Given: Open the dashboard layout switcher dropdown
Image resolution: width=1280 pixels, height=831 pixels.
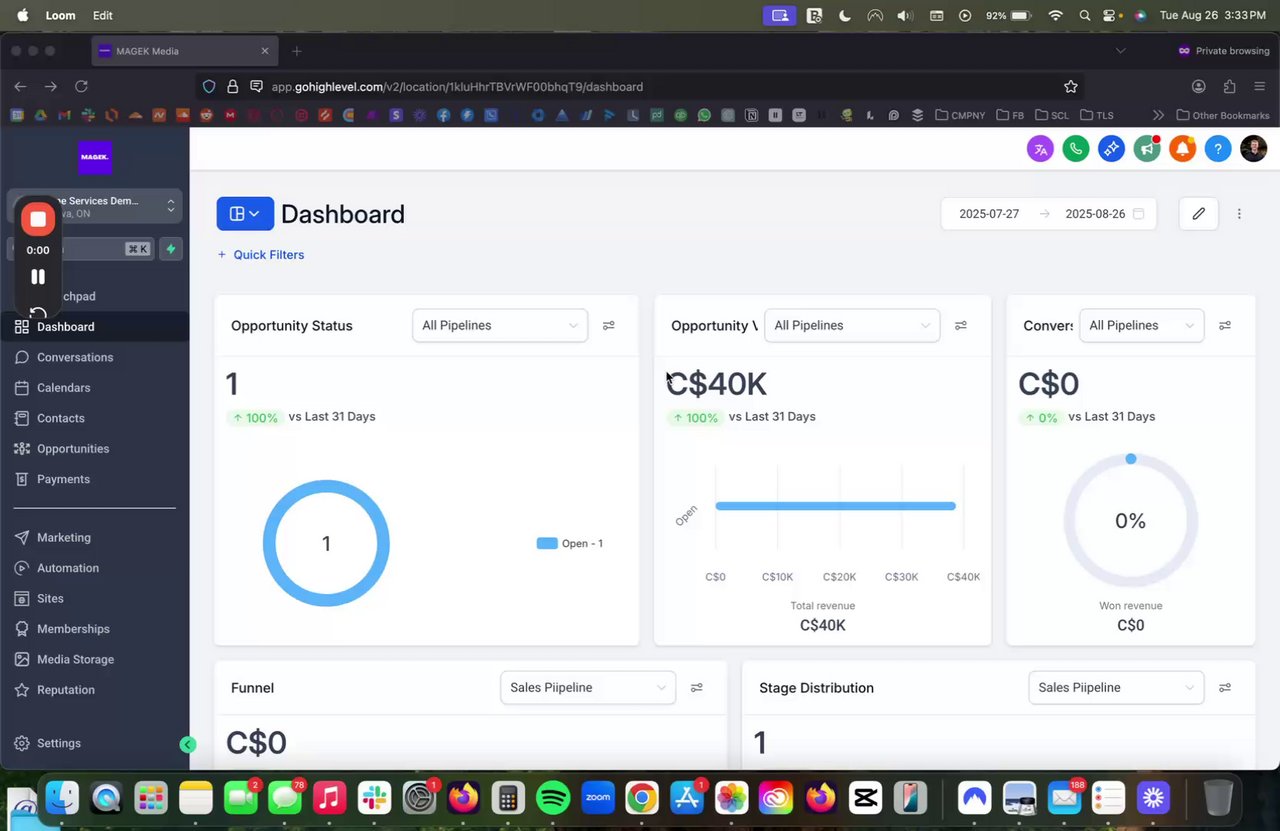Looking at the screenshot, I should pyautogui.click(x=245, y=213).
